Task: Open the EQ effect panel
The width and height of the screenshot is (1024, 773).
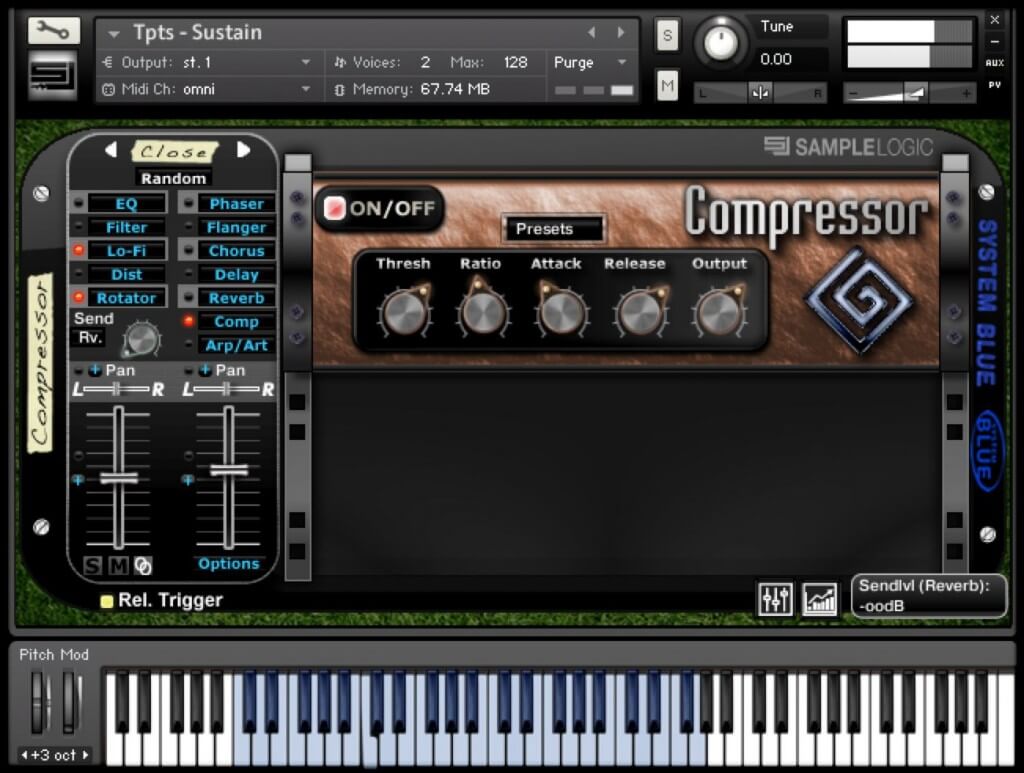Action: pos(127,204)
